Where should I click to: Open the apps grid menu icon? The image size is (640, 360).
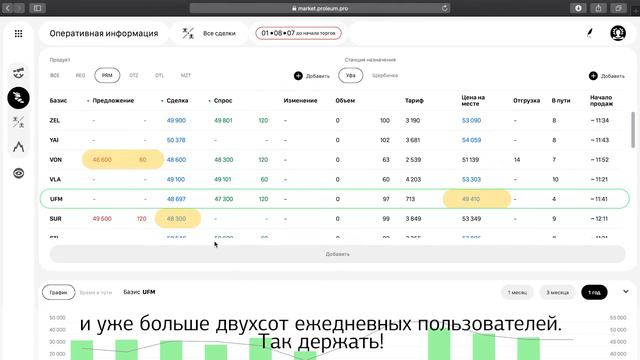(x=18, y=33)
